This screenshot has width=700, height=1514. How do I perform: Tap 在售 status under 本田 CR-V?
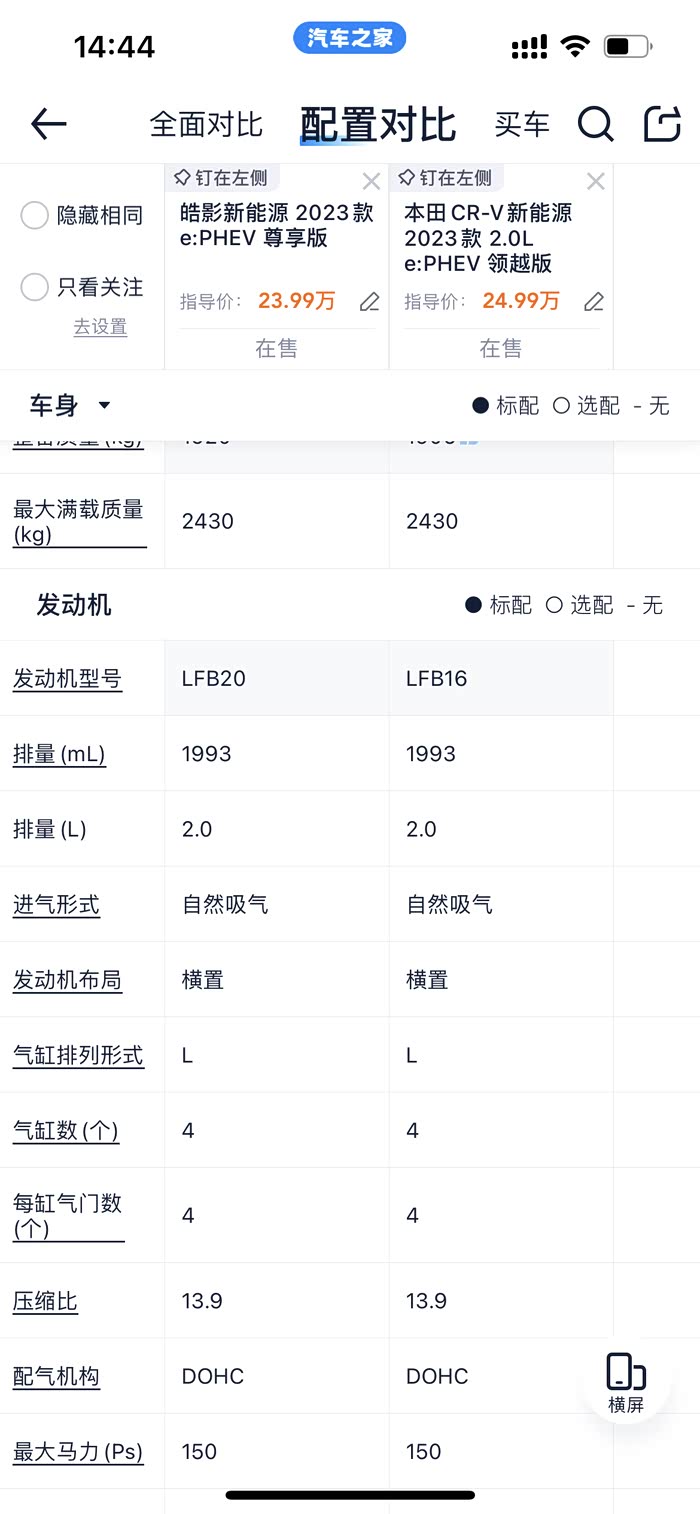(501, 348)
